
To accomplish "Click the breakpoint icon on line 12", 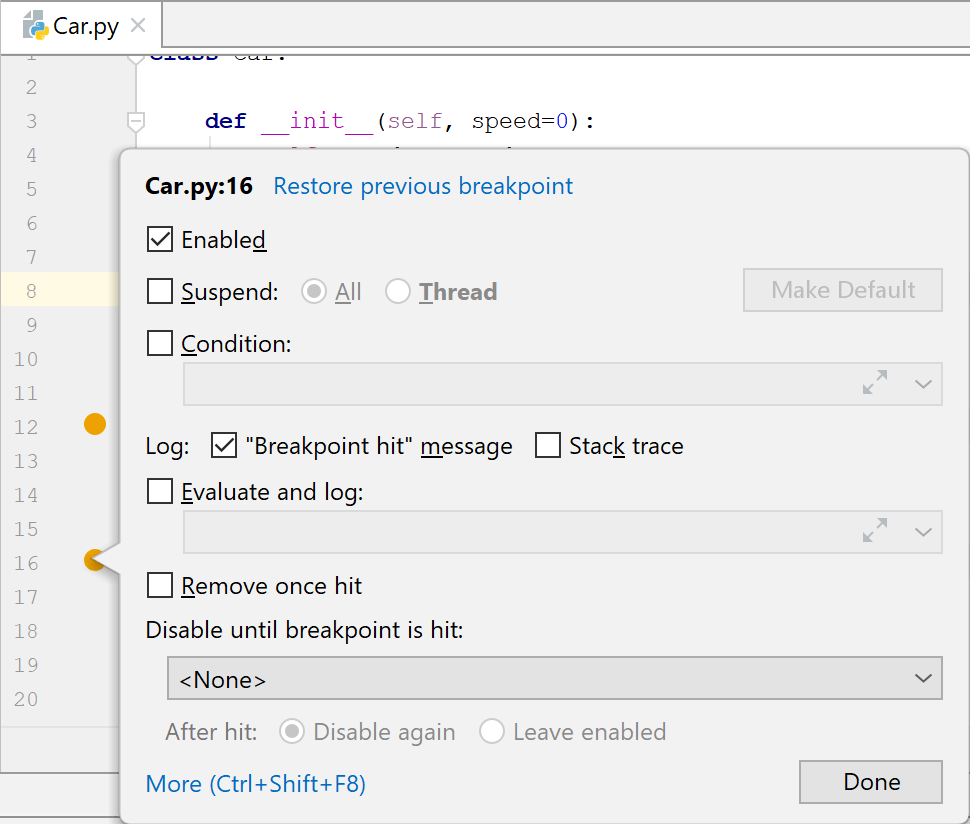I will [95, 424].
